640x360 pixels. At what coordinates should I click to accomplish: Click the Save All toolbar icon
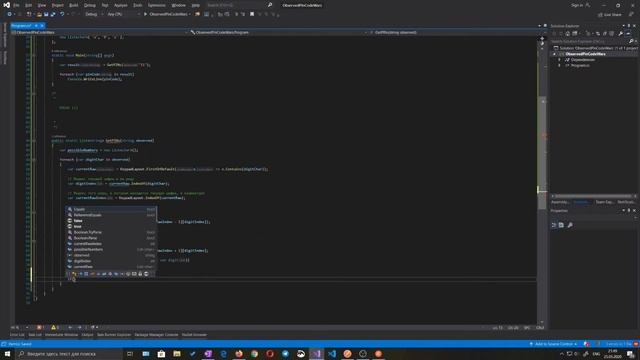pos(53,14)
